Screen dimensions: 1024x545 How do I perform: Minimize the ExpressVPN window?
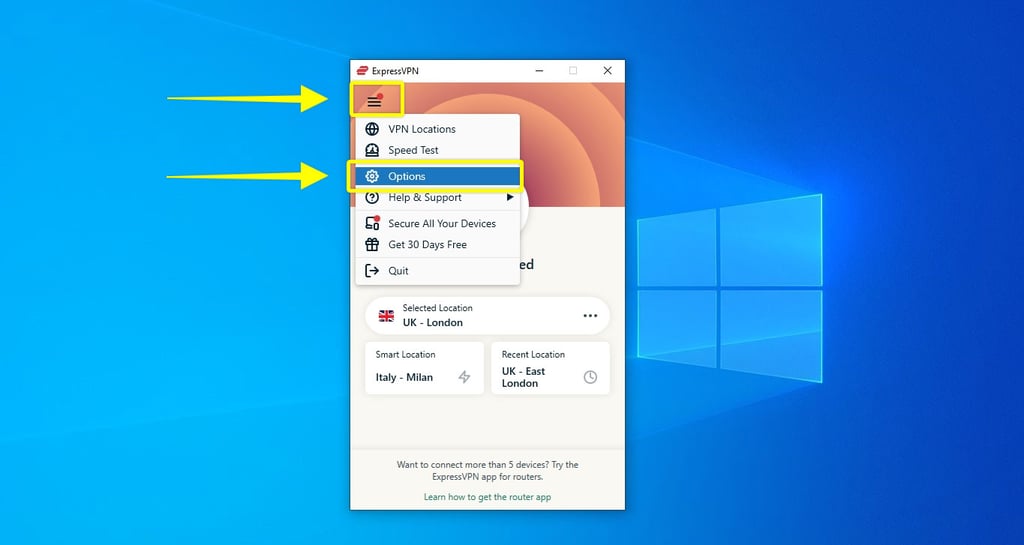click(x=539, y=70)
